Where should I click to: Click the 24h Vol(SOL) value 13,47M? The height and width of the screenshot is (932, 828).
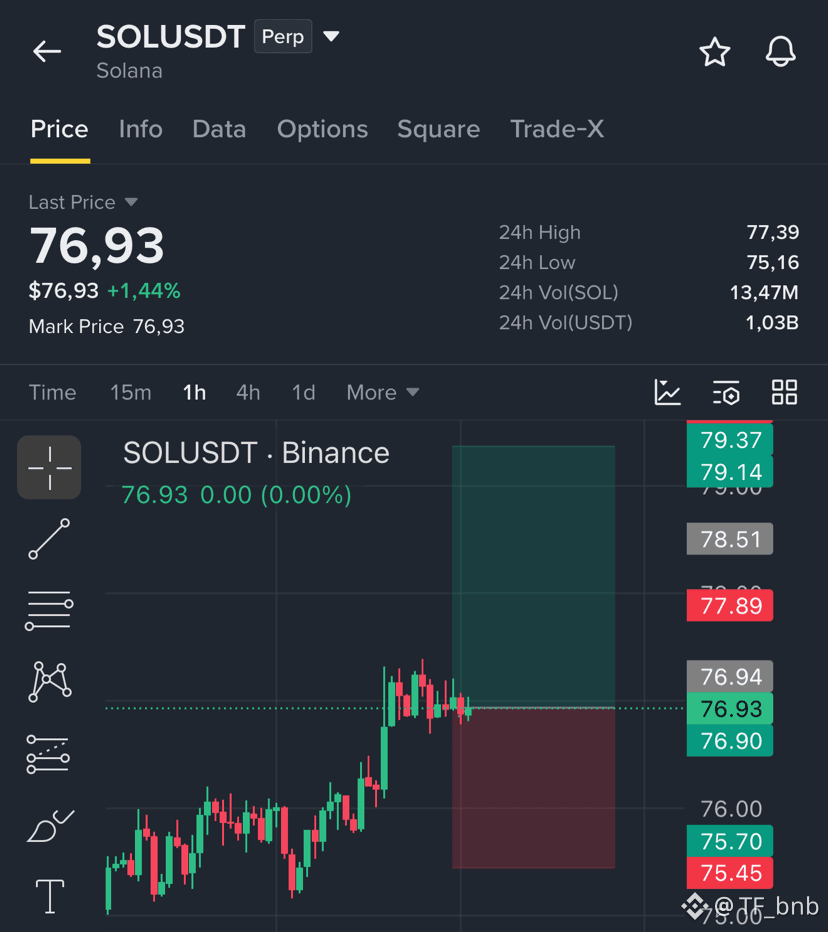764,292
